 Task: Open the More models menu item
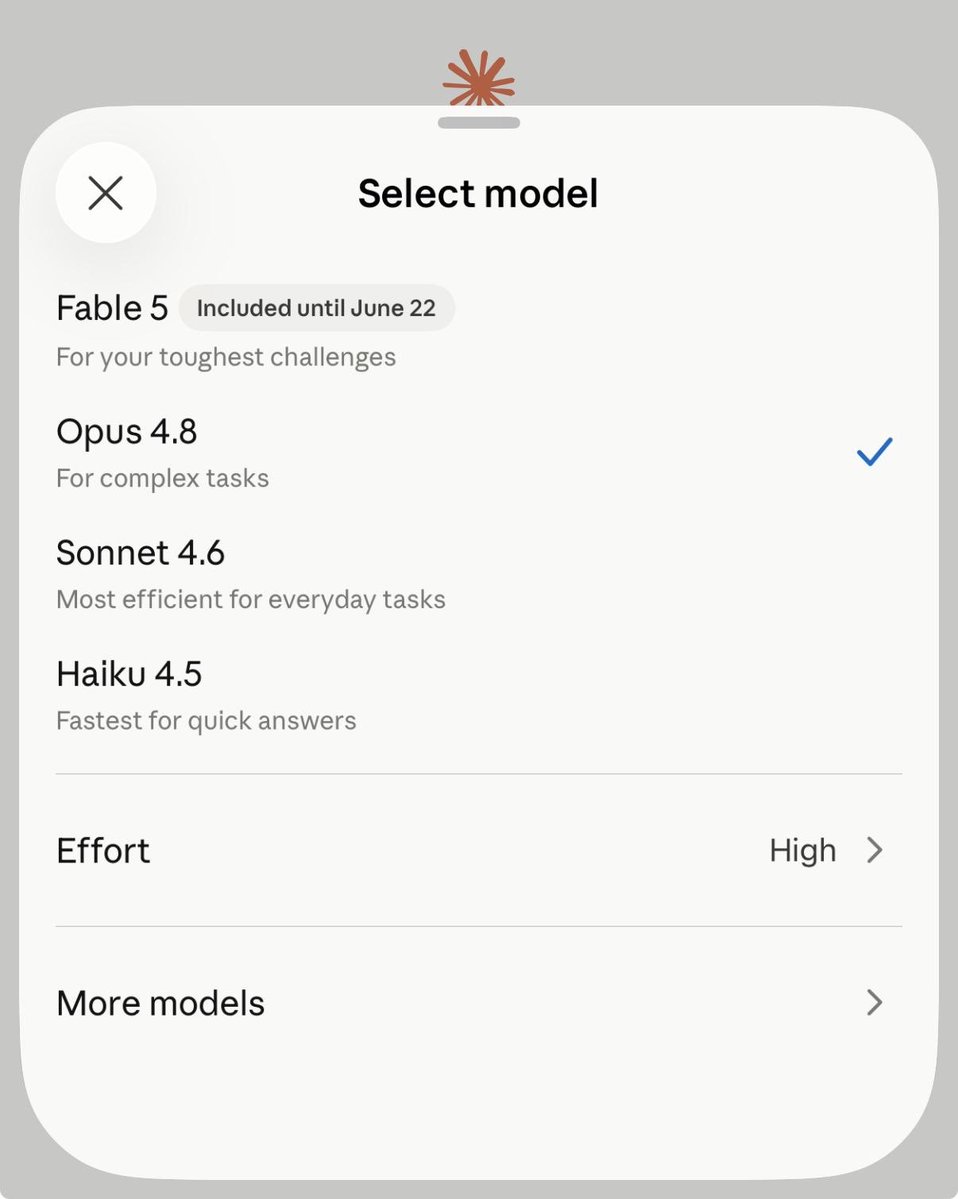click(479, 1002)
